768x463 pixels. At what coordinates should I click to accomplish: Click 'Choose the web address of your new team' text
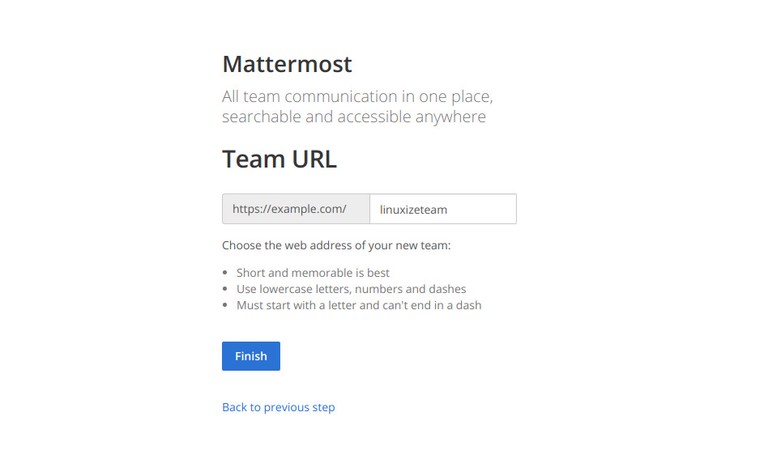pos(336,245)
